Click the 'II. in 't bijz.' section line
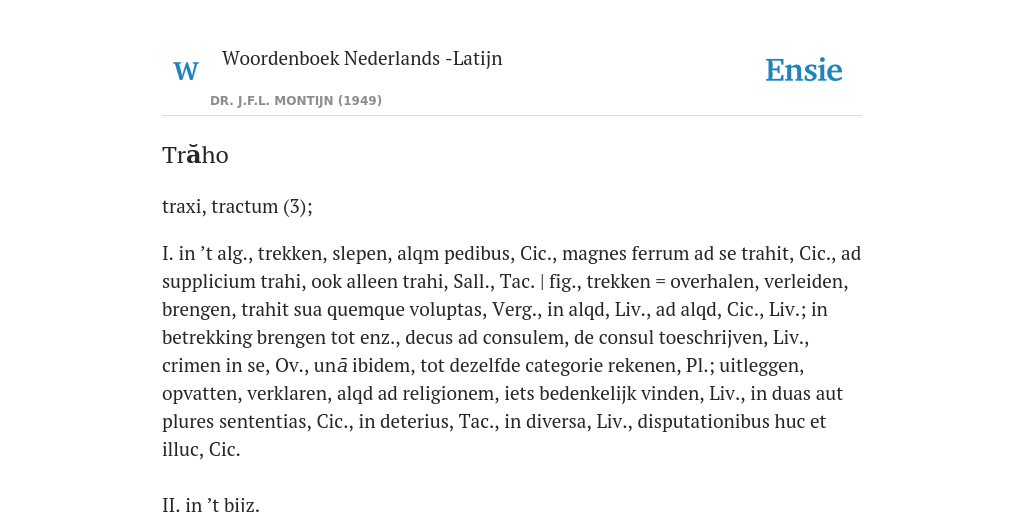 click(x=211, y=504)
